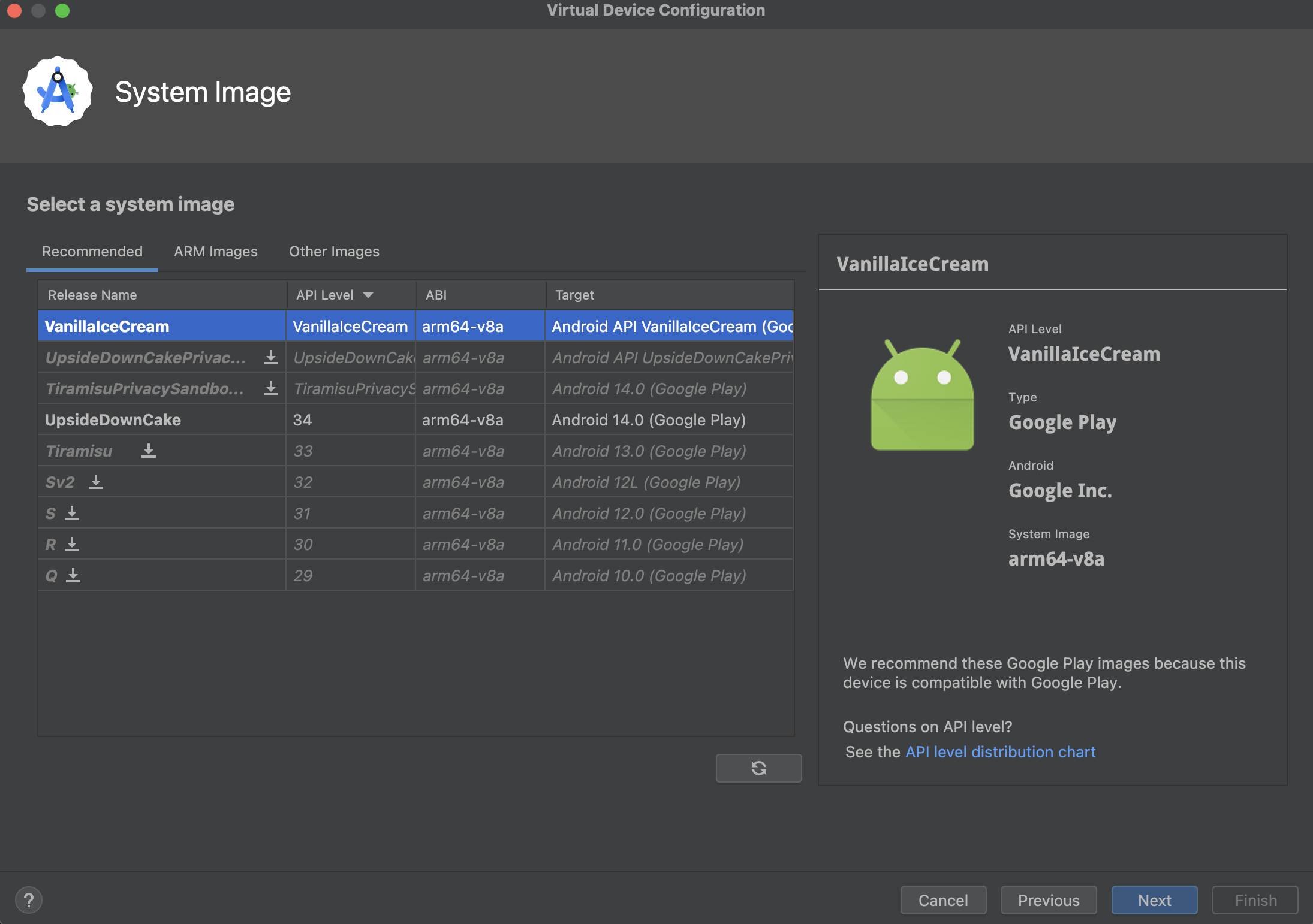Click the download icon next to Q
Screen dimensions: 1313x924
pyautogui.click(x=74, y=575)
